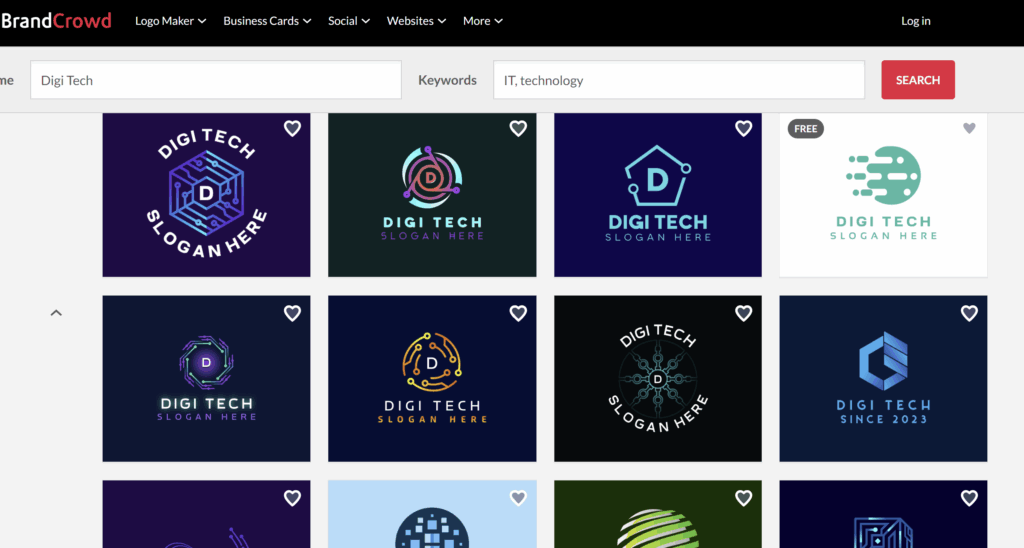Click the up chevron arrow on left
The image size is (1024, 548).
[56, 313]
